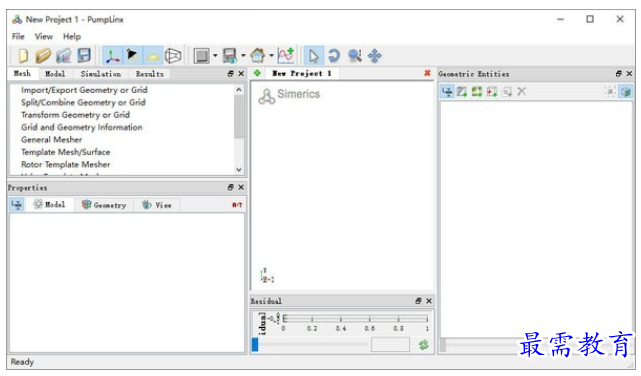Click the mesh list scroll up arrow
The width and height of the screenshot is (641, 376).
point(239,90)
